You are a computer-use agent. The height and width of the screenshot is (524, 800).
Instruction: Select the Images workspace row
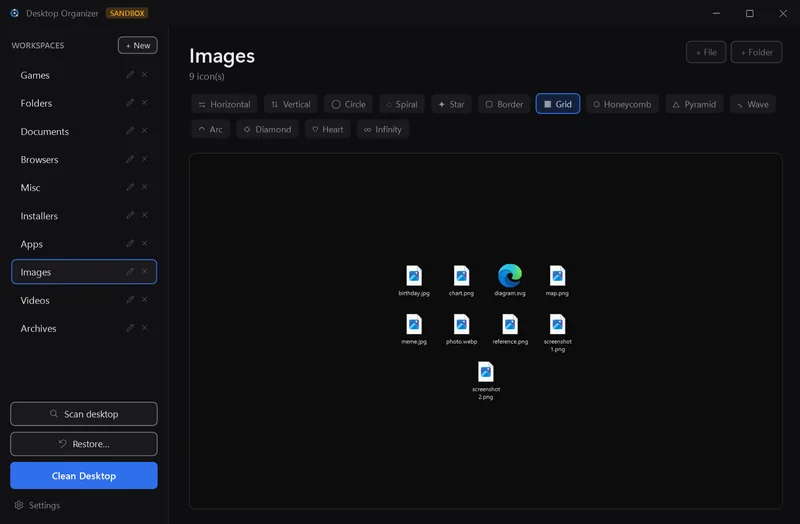[x=84, y=272]
